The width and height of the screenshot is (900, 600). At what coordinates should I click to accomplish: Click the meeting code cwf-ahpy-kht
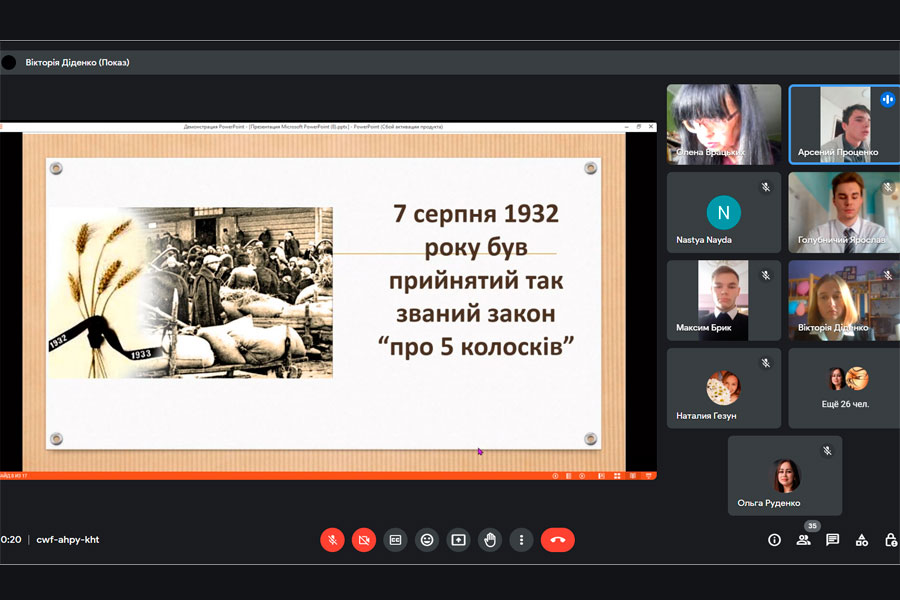68,540
